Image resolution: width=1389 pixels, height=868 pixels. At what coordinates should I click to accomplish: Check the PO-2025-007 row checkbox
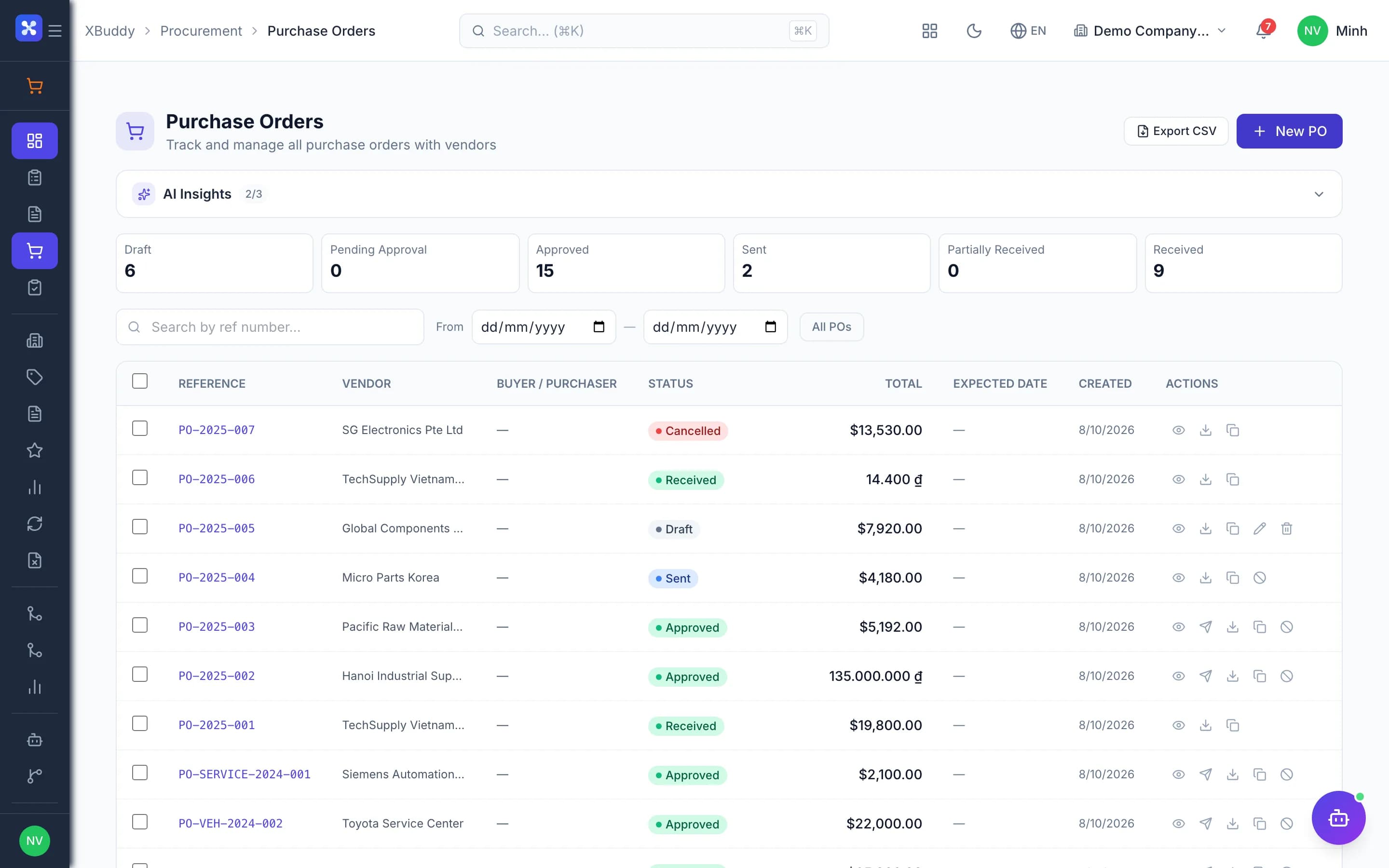[x=139, y=428]
